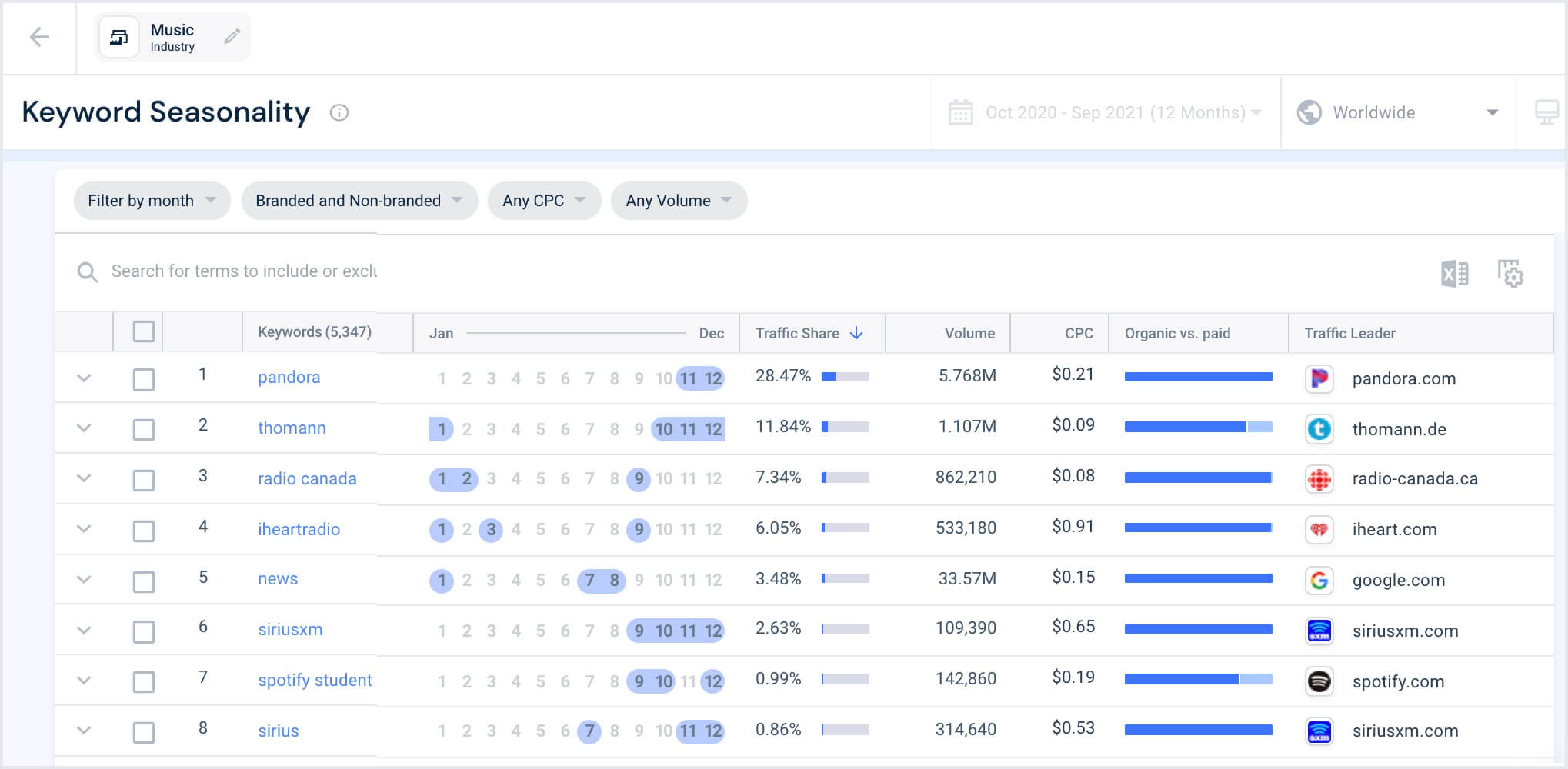Click pandora's Traffic Share bar

click(x=845, y=377)
